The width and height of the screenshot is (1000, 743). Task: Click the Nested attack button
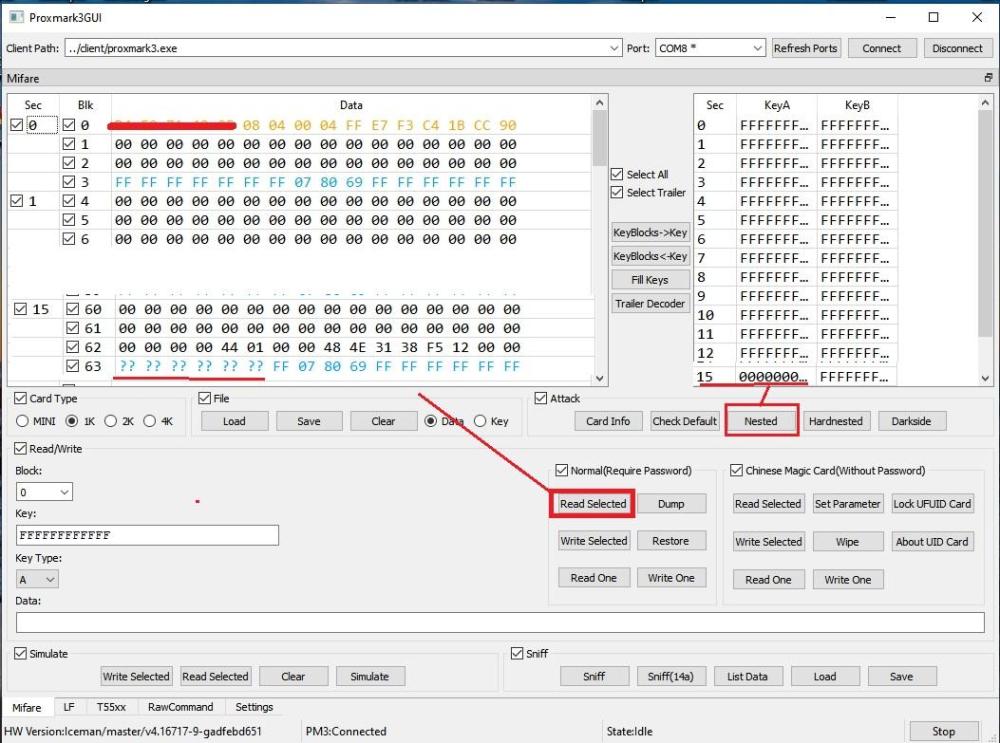pyautogui.click(x=760, y=421)
